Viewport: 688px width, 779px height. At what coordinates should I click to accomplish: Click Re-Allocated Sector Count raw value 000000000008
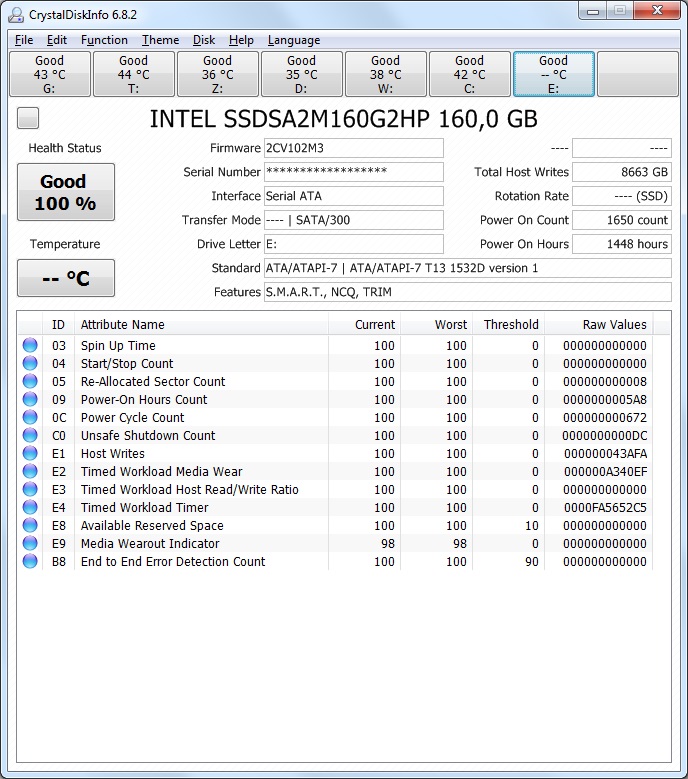(605, 382)
